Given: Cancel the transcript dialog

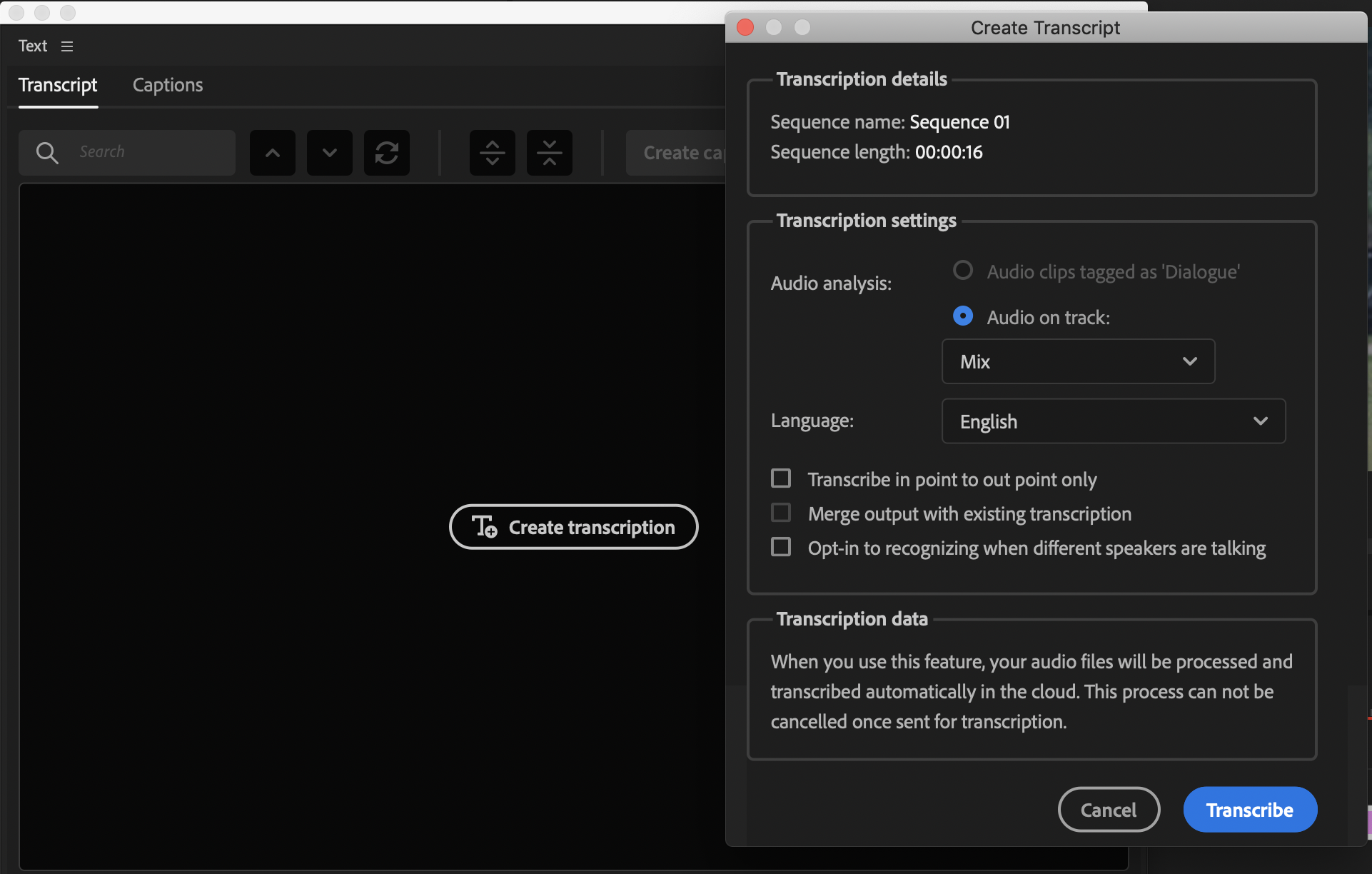Looking at the screenshot, I should click(1108, 810).
